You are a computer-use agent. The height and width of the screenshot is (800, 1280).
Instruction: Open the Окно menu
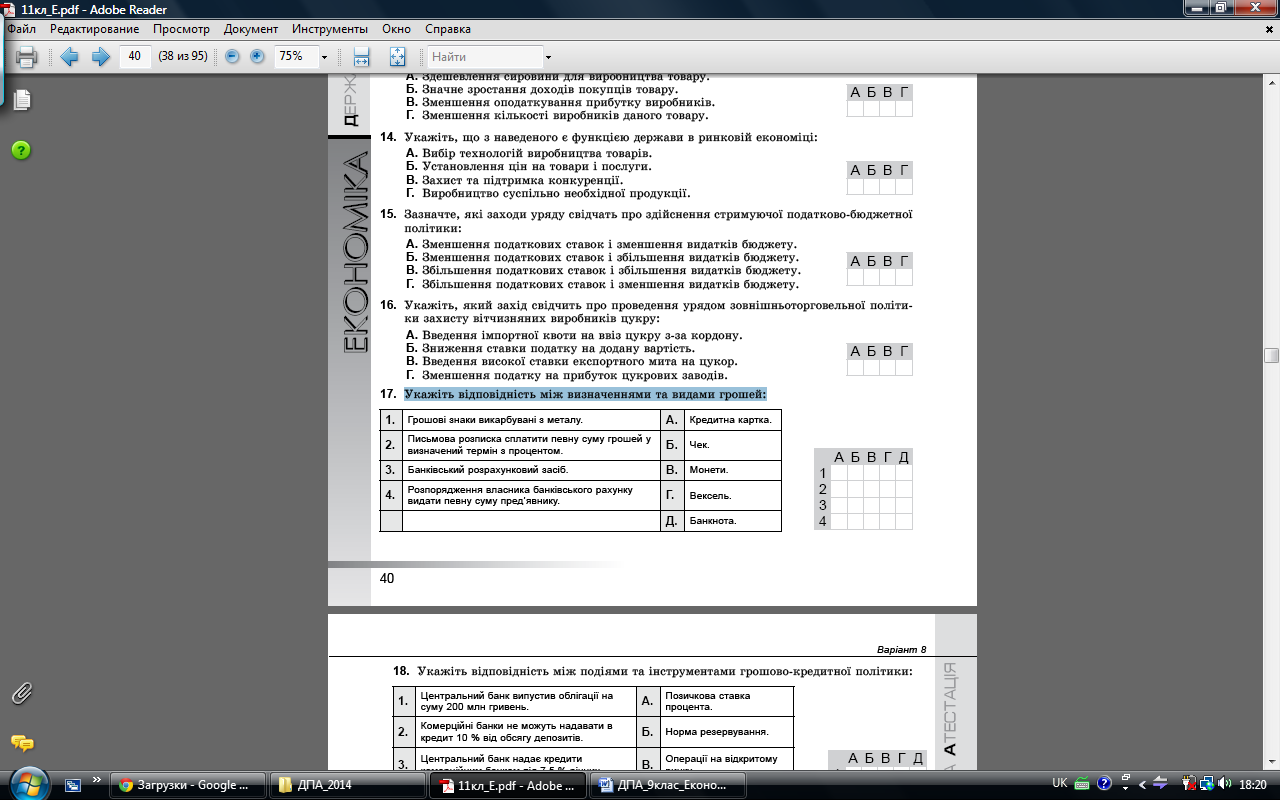(397, 29)
